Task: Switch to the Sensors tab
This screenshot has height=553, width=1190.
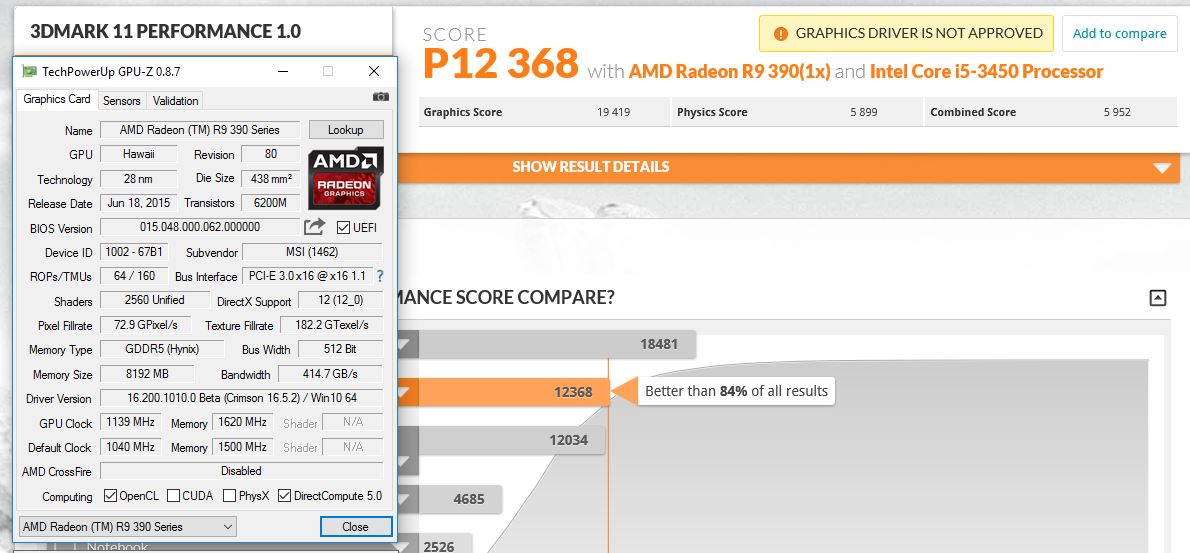Action: pyautogui.click(x=121, y=100)
